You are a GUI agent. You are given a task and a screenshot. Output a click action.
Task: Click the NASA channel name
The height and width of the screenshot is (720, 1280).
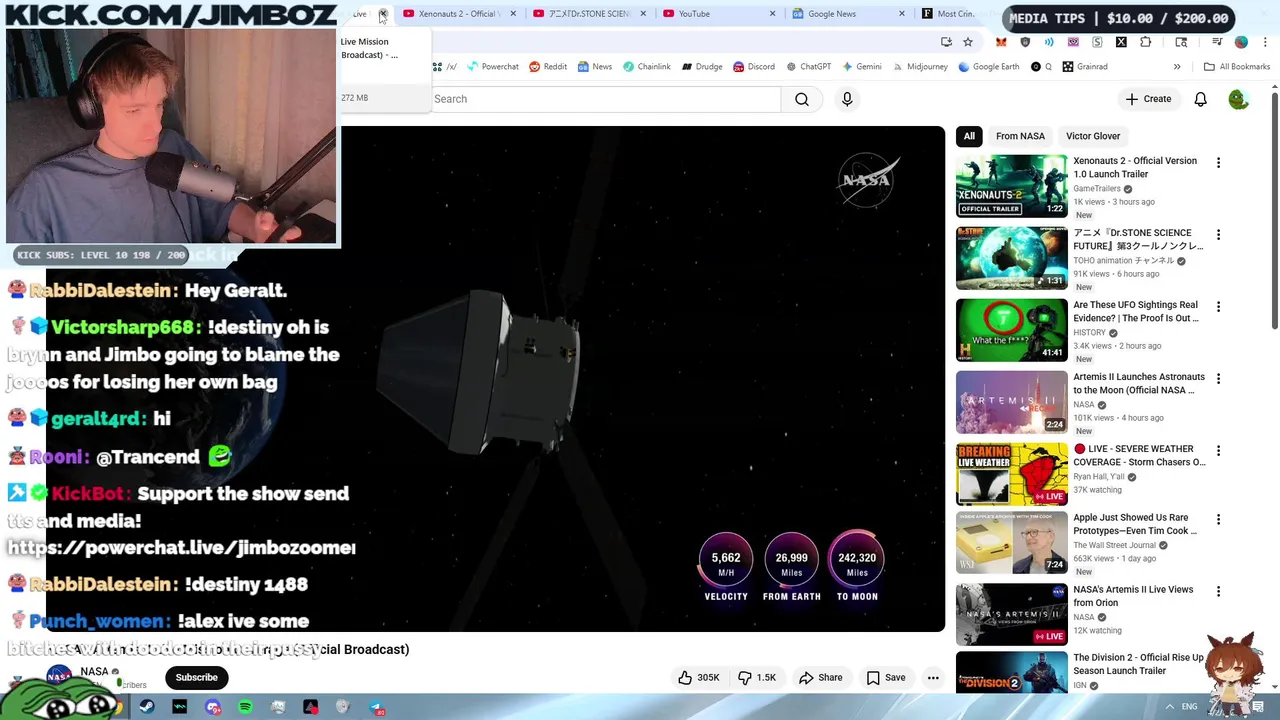tap(94, 671)
